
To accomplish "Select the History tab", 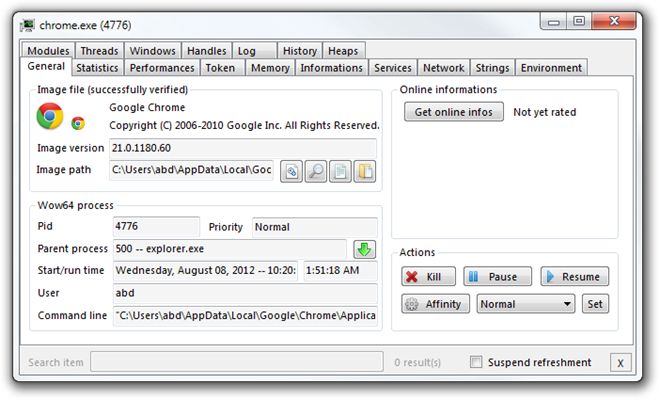I will coord(300,51).
